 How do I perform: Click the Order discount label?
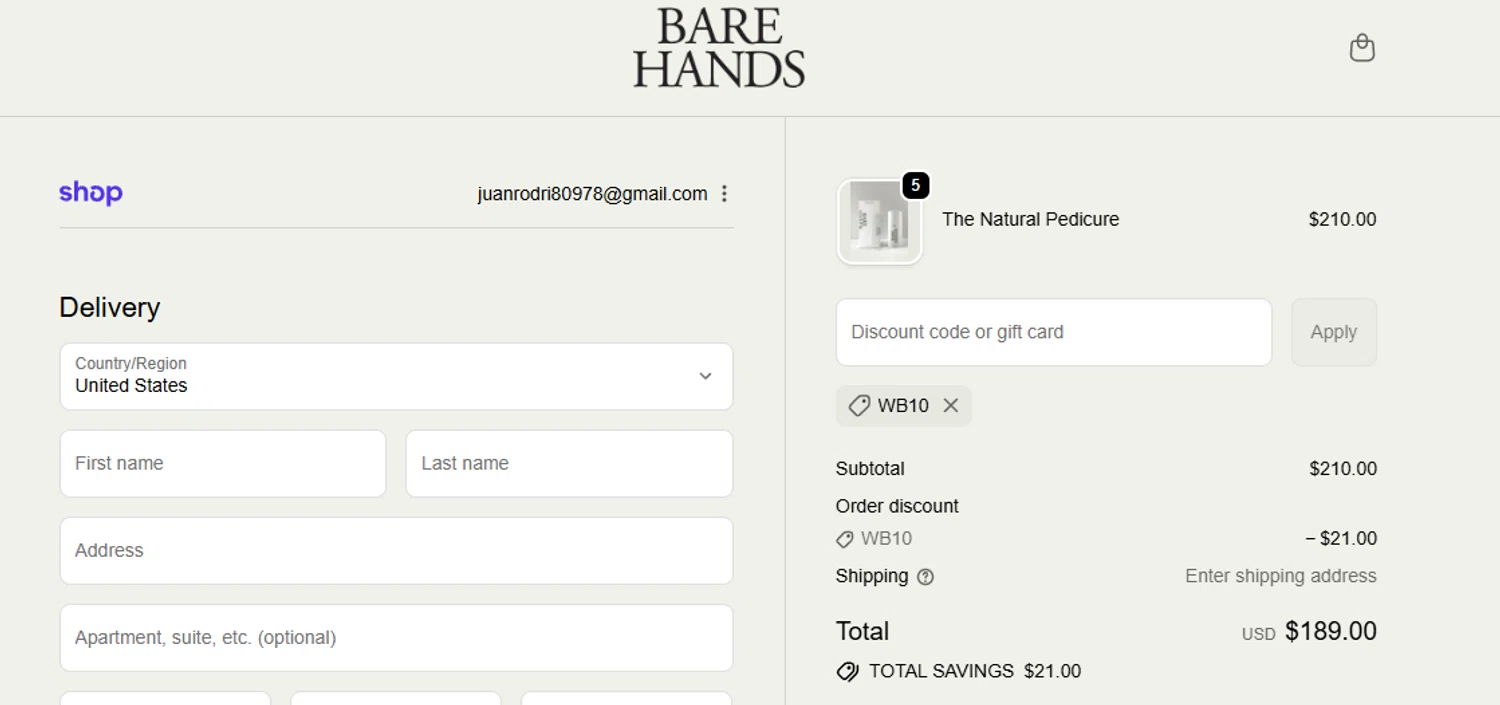pos(897,506)
